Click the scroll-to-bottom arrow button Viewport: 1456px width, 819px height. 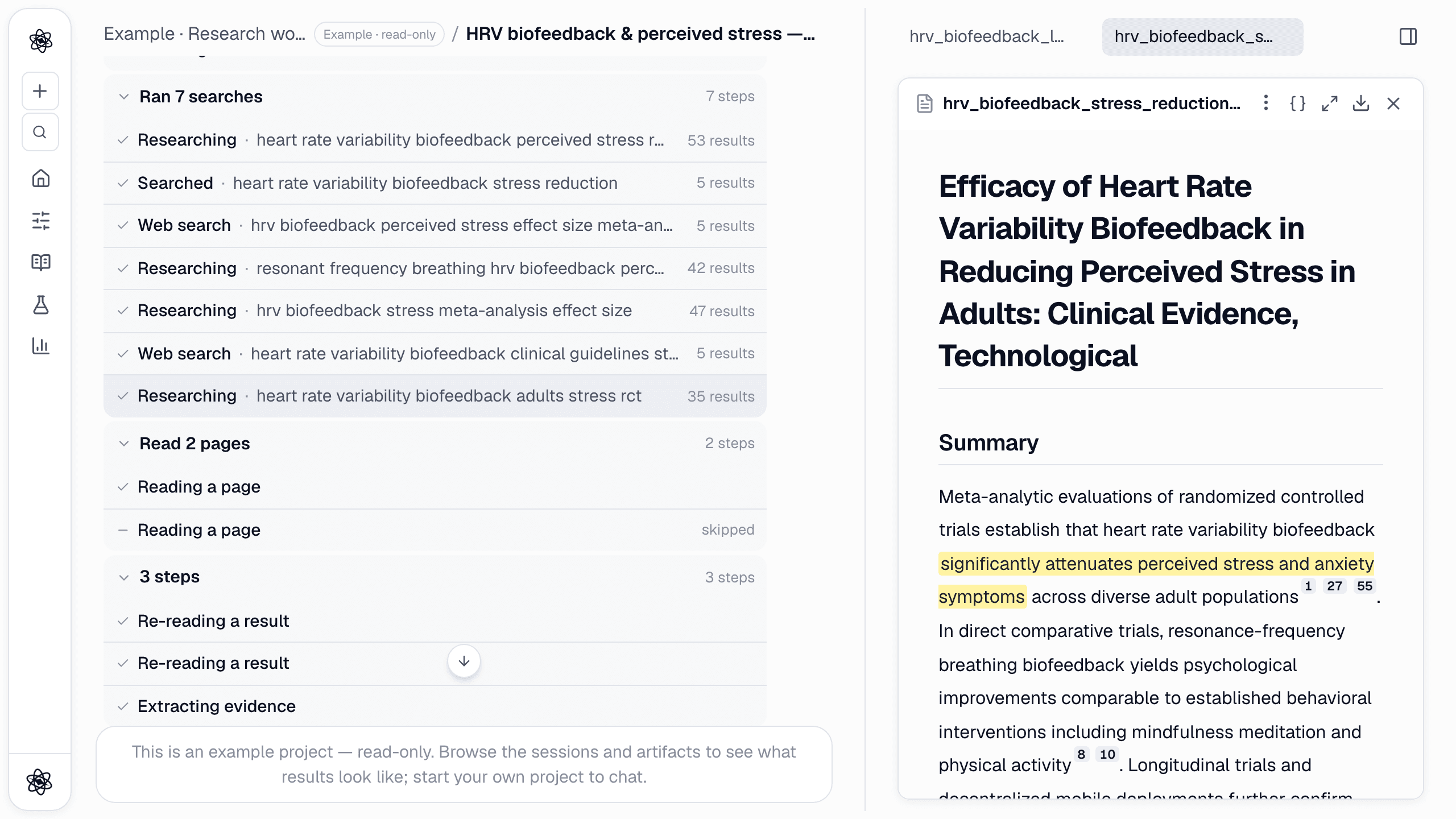(464, 661)
